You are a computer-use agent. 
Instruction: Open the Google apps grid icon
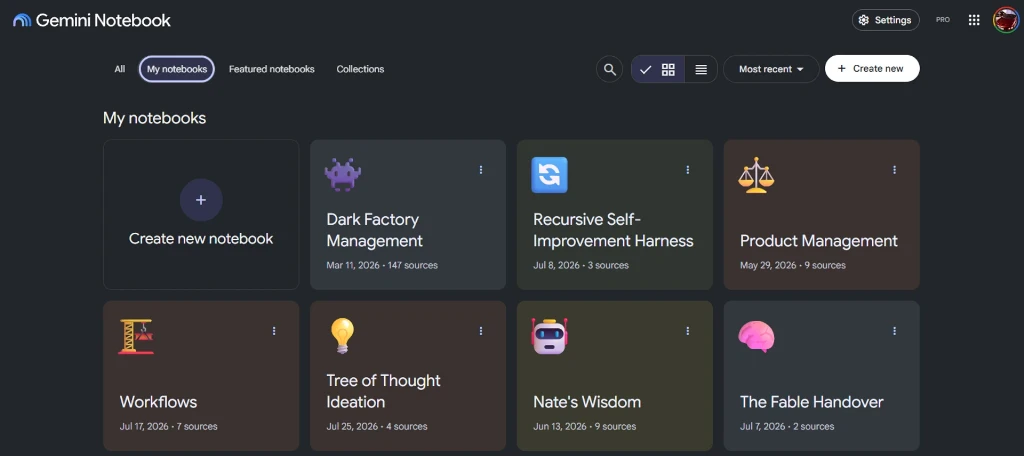[974, 20]
